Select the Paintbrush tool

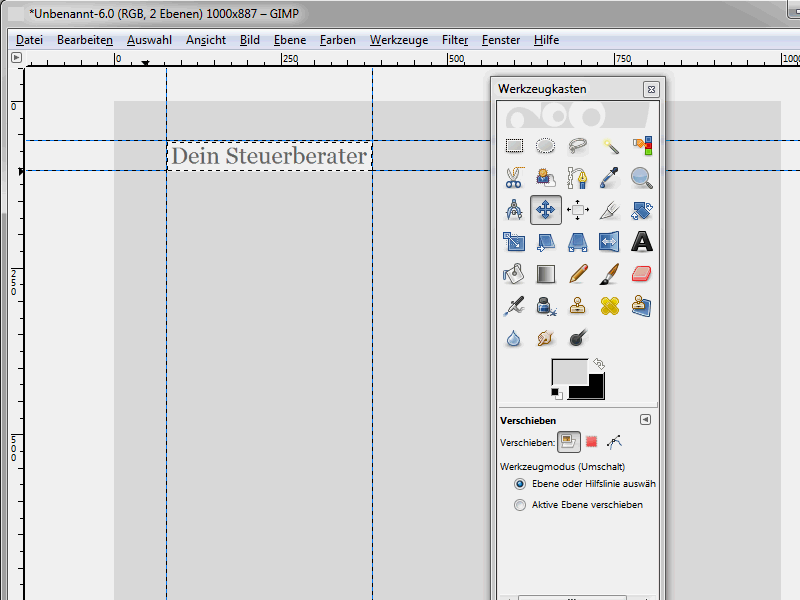point(610,274)
